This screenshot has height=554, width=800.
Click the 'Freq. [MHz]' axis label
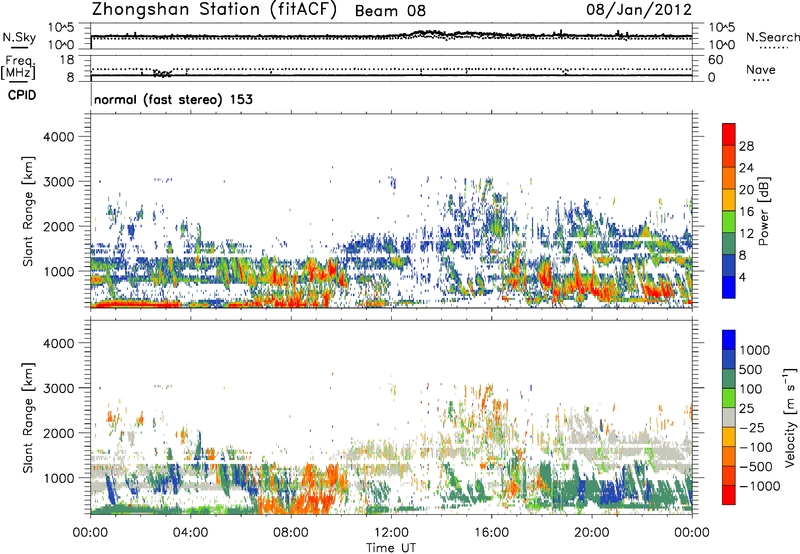(x=18, y=68)
